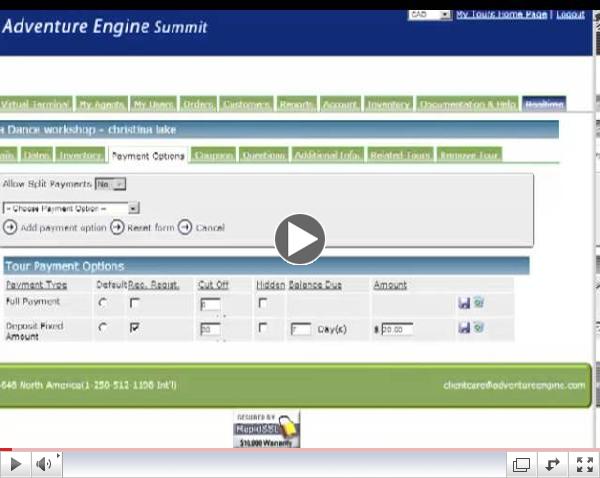Open the Documentation & Help tab

(467, 104)
